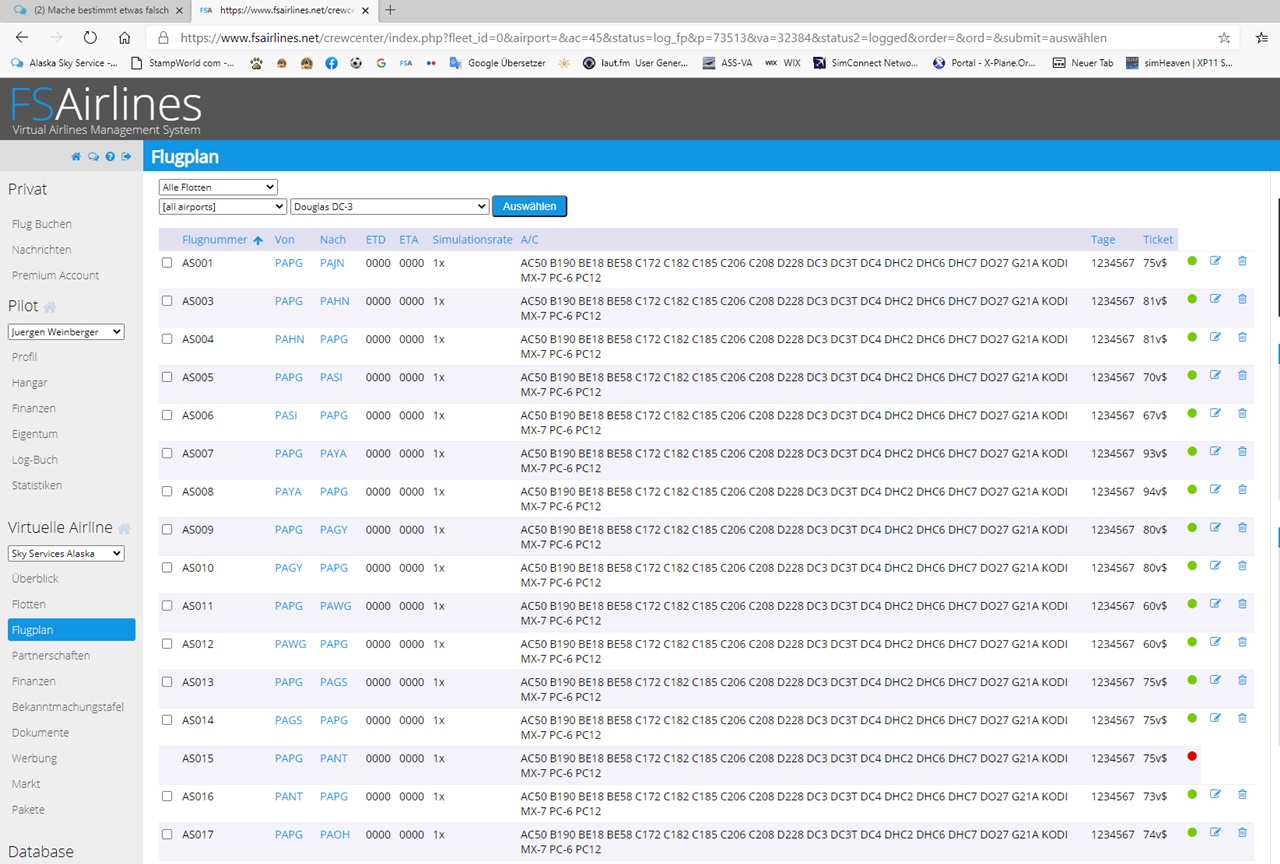The image size is (1280, 864).
Task: Open the Douglas DC-3 aircraft dropdown
Action: (389, 206)
